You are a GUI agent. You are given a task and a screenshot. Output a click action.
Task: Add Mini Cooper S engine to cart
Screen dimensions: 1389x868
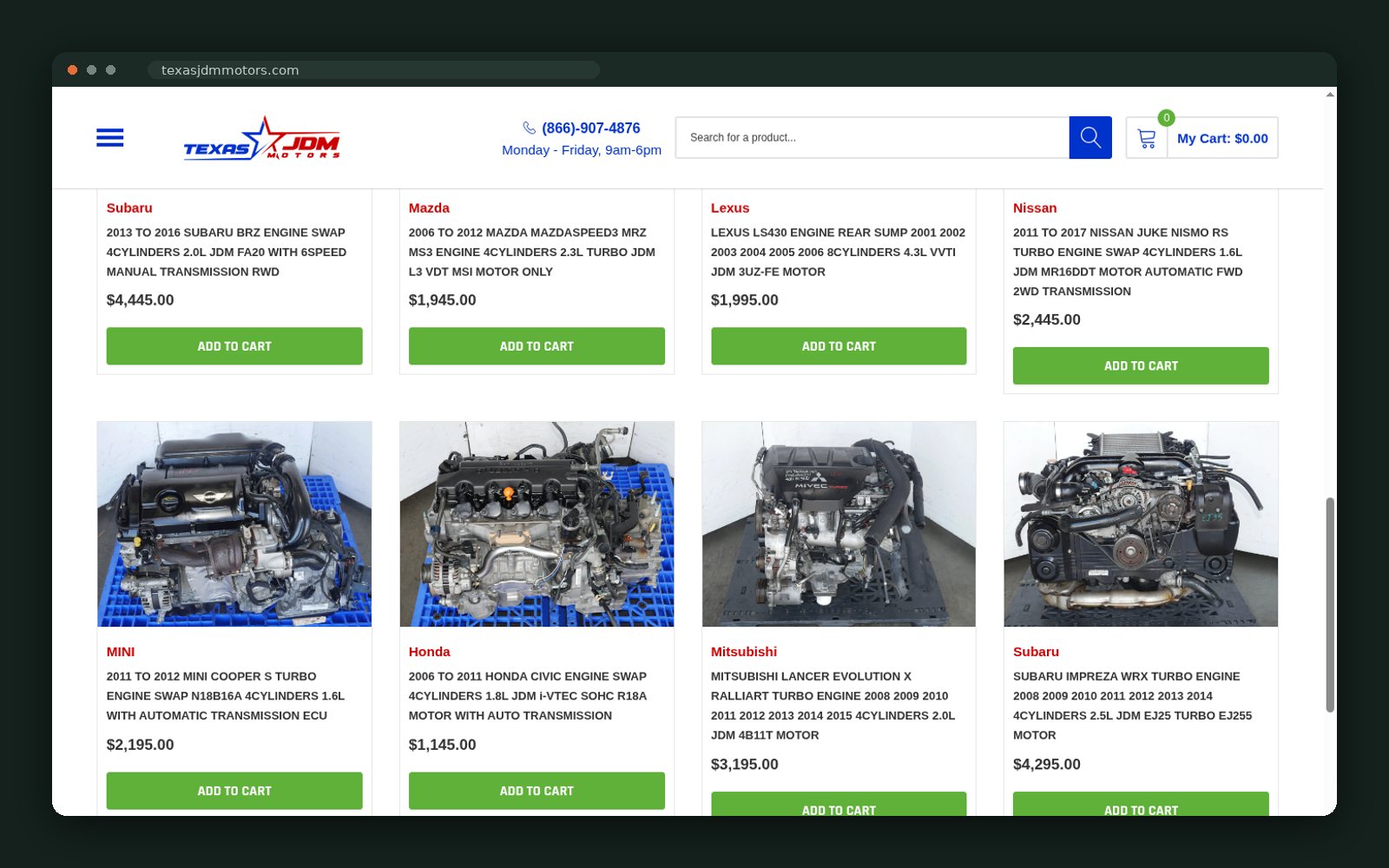click(234, 791)
